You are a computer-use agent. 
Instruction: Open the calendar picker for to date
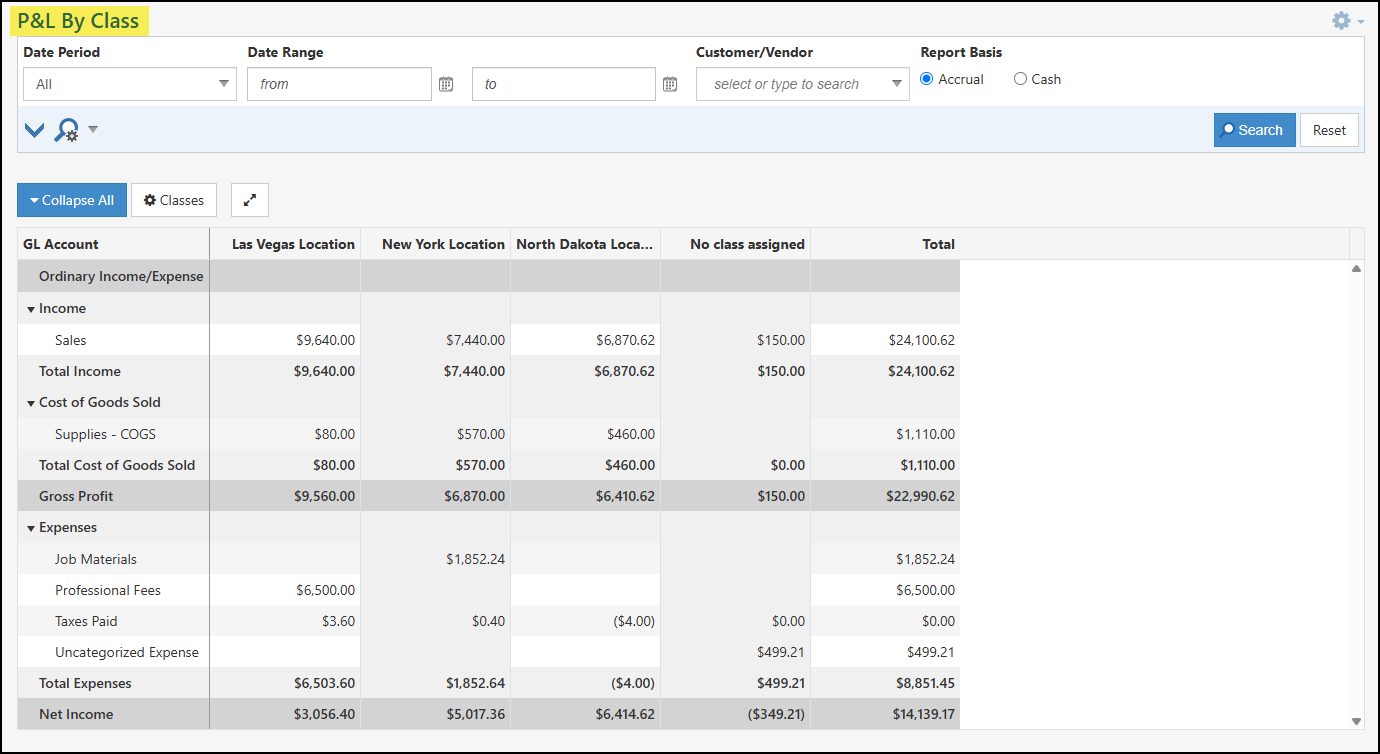point(670,84)
